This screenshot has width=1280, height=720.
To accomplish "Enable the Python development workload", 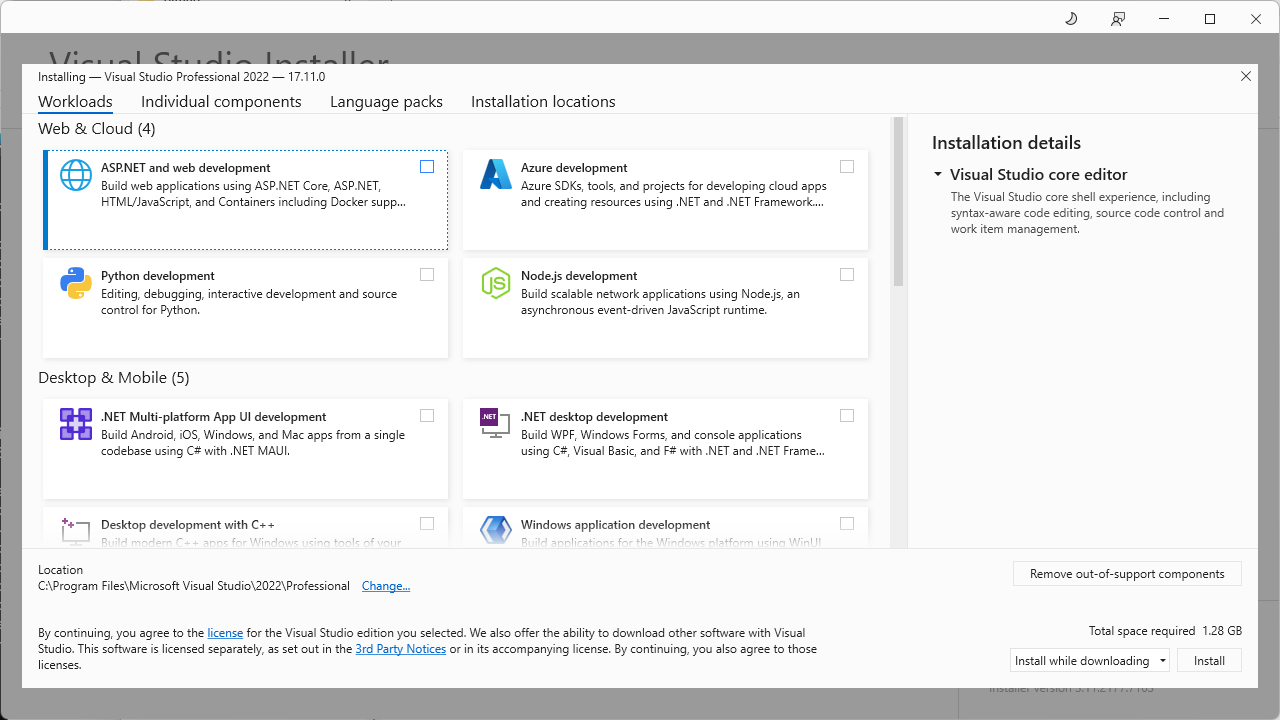I will (x=427, y=275).
